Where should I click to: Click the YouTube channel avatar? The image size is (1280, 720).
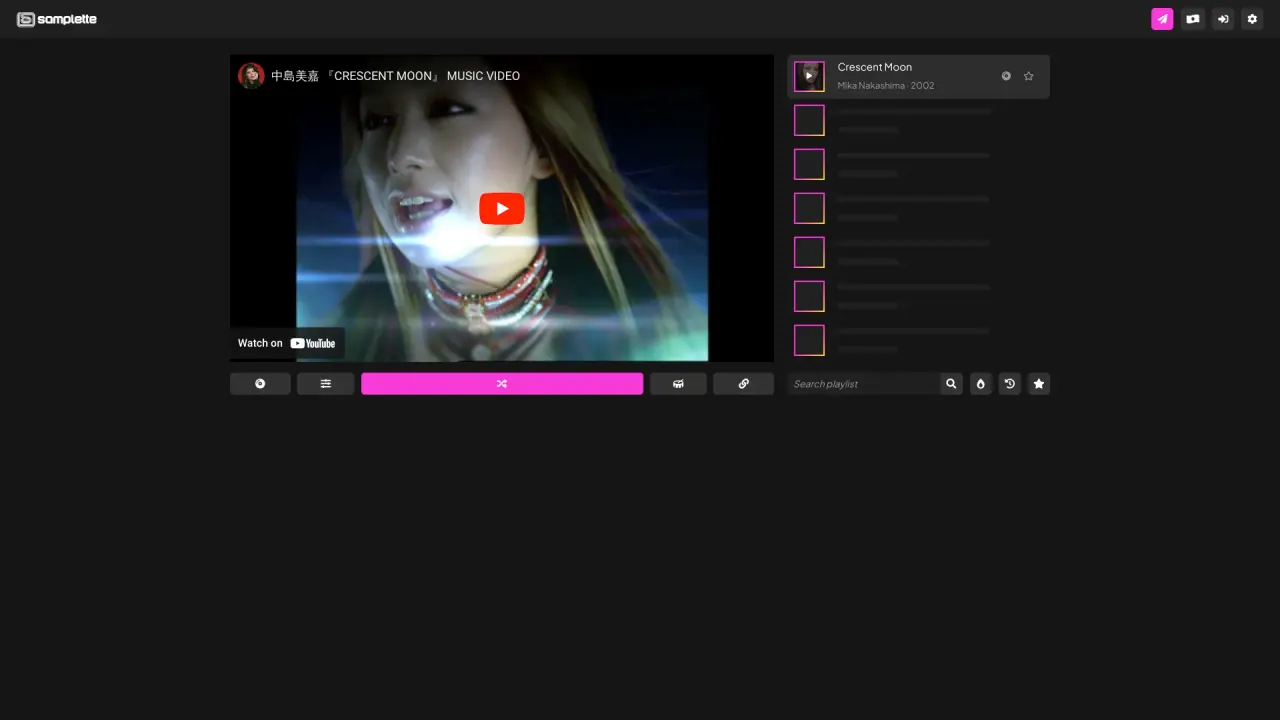[x=251, y=76]
